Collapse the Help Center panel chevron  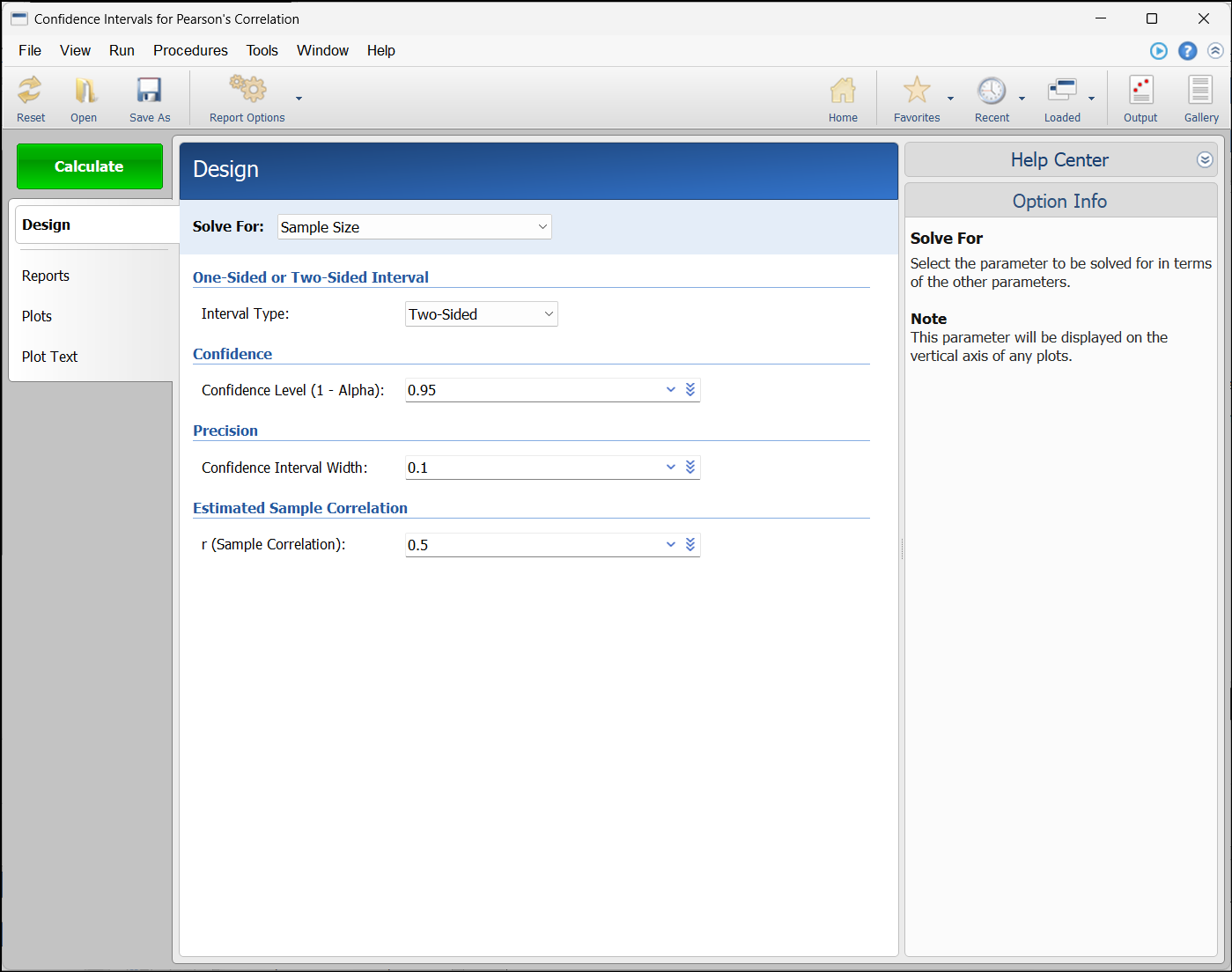(1205, 160)
